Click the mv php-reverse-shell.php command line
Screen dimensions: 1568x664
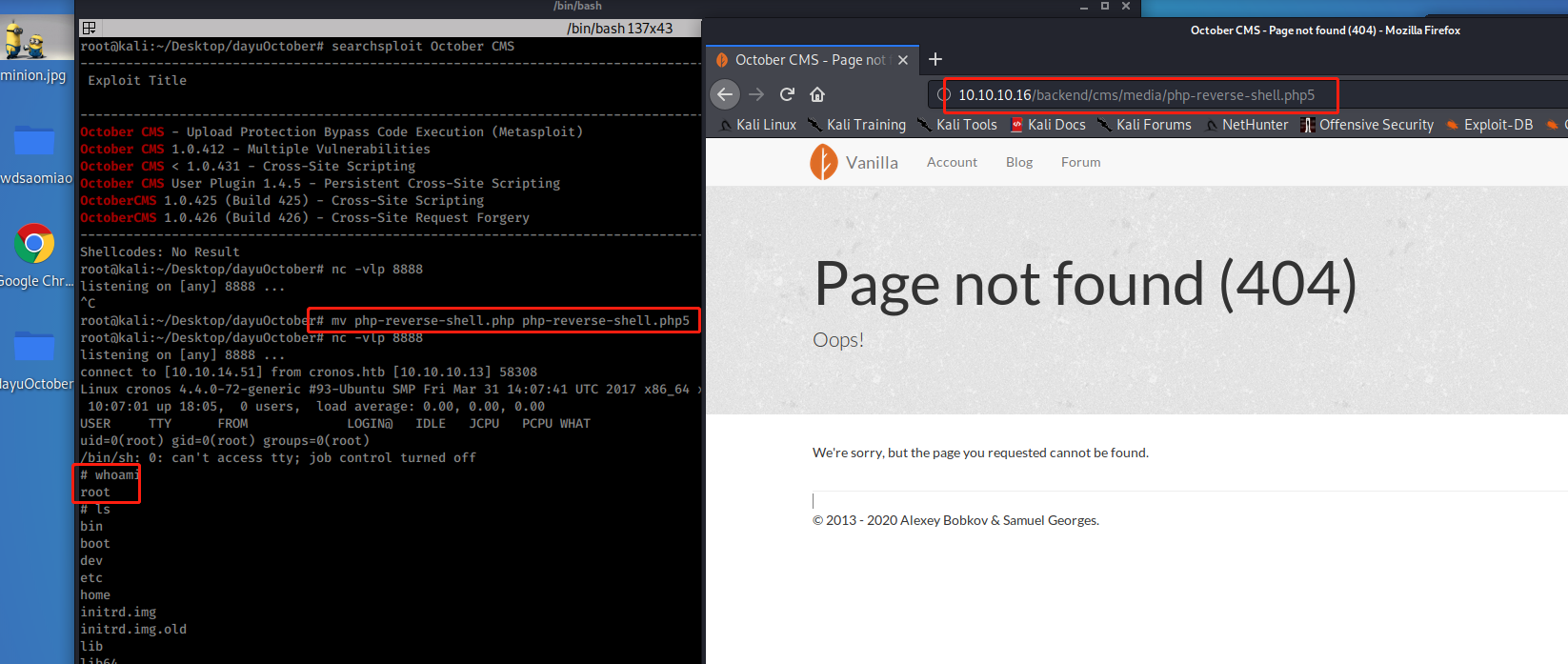[511, 321]
